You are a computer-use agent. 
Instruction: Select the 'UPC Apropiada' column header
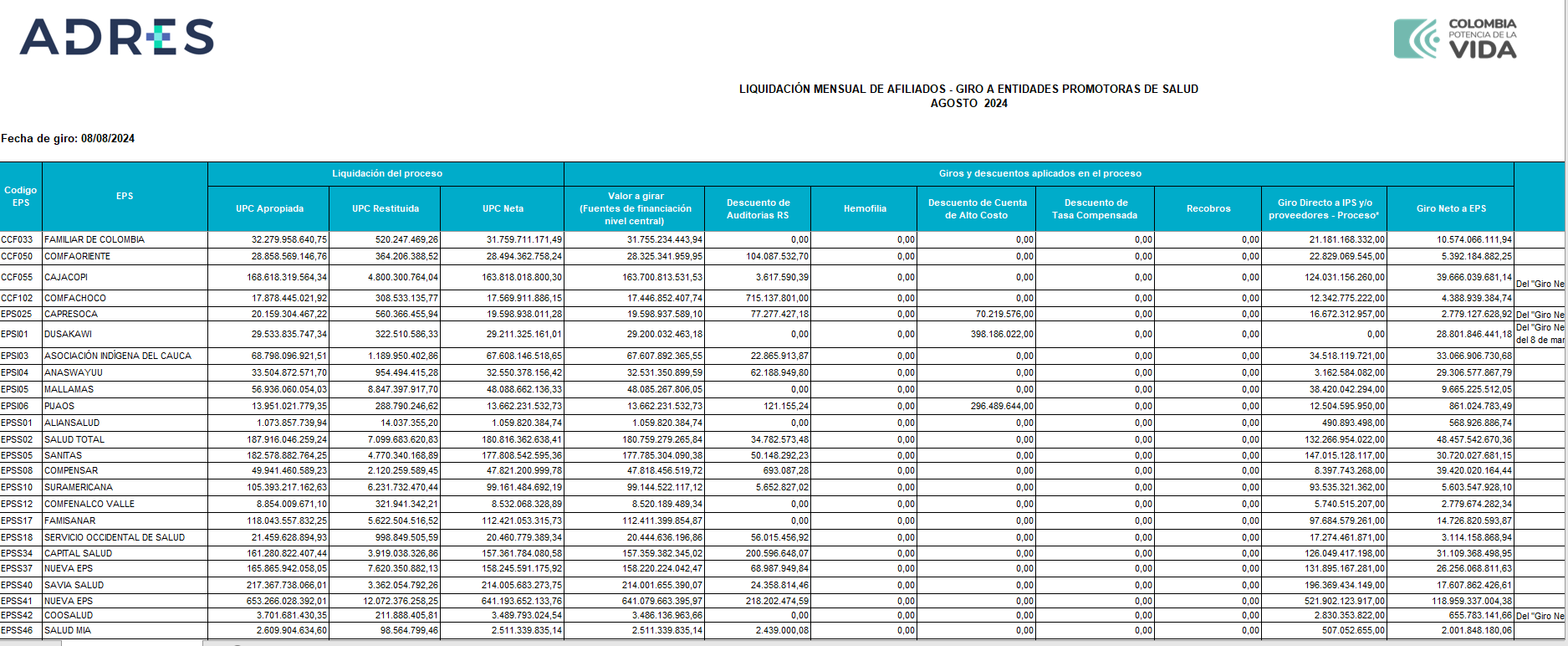(x=269, y=208)
